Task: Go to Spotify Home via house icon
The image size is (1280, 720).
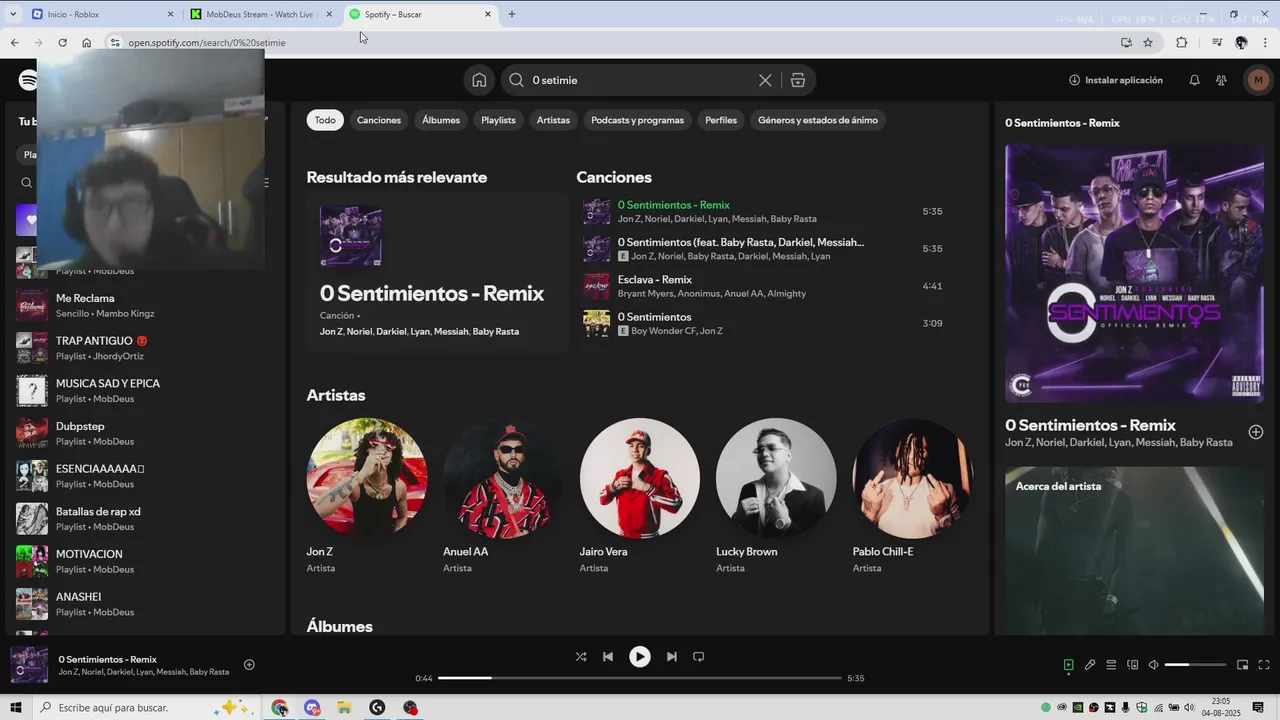Action: [479, 80]
